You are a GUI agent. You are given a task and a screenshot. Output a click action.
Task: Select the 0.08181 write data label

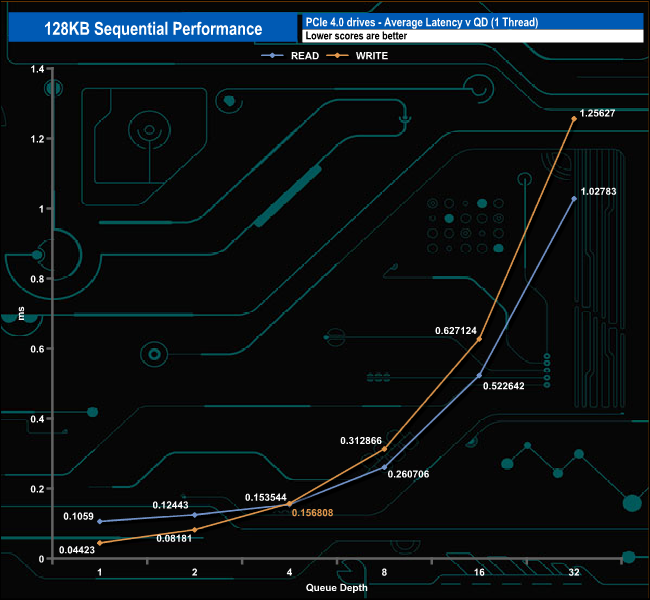point(174,539)
